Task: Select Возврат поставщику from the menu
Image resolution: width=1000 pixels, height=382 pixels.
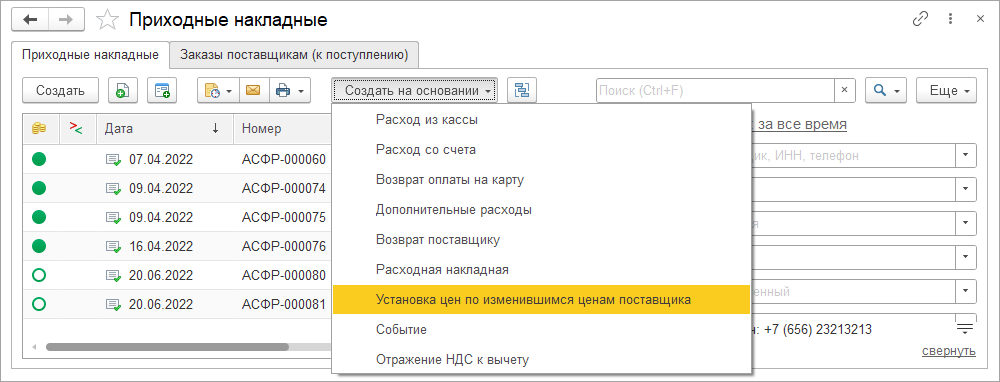Action: pos(438,240)
